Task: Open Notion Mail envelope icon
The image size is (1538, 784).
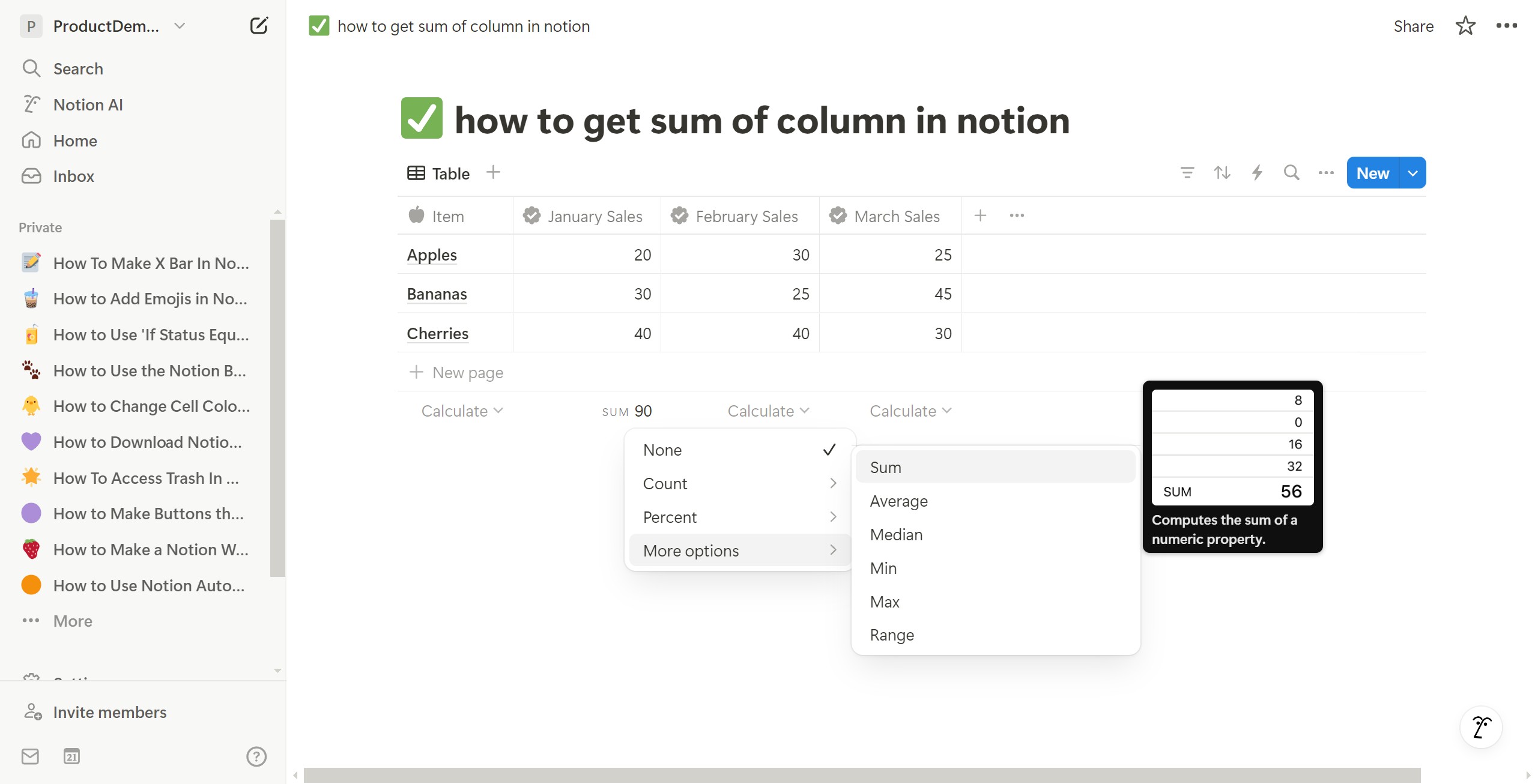Action: coord(30,756)
